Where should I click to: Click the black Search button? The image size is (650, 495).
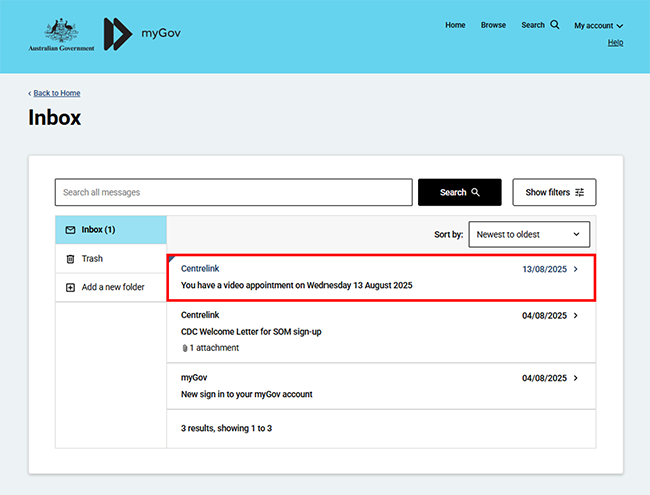point(460,192)
